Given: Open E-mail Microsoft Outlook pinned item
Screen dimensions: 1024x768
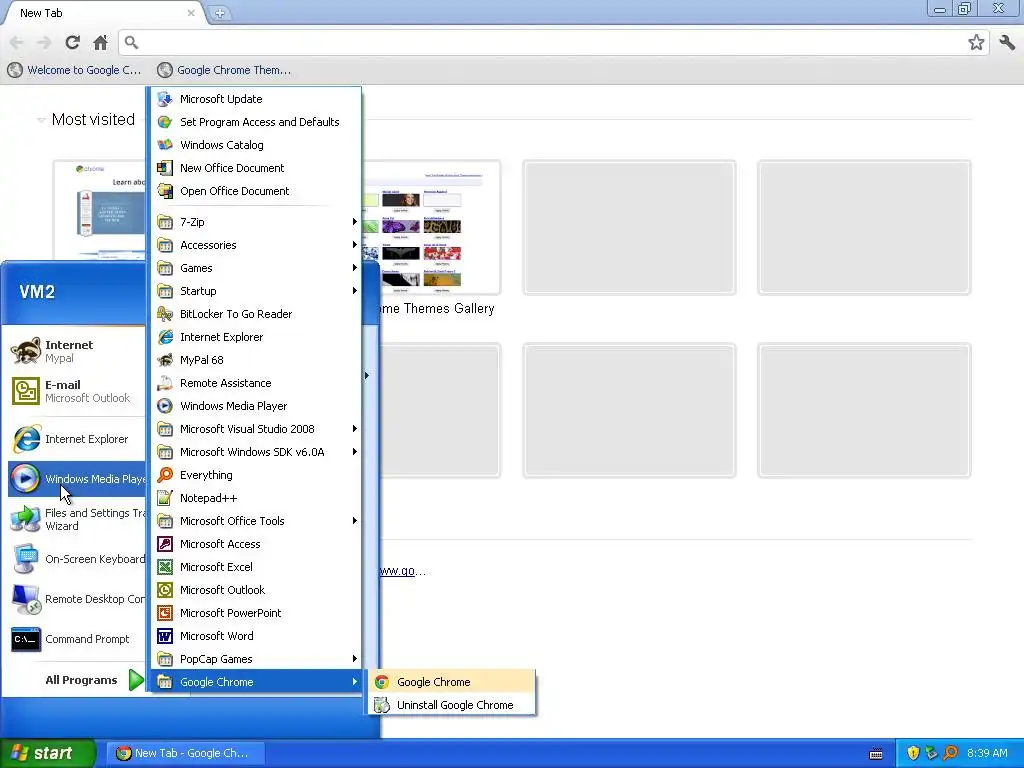Looking at the screenshot, I should (x=76, y=391).
